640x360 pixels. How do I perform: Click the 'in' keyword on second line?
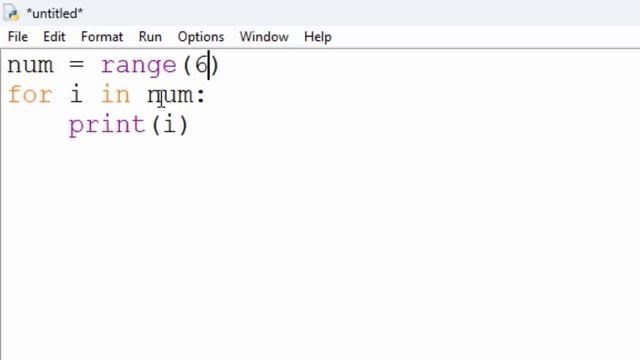click(x=116, y=95)
